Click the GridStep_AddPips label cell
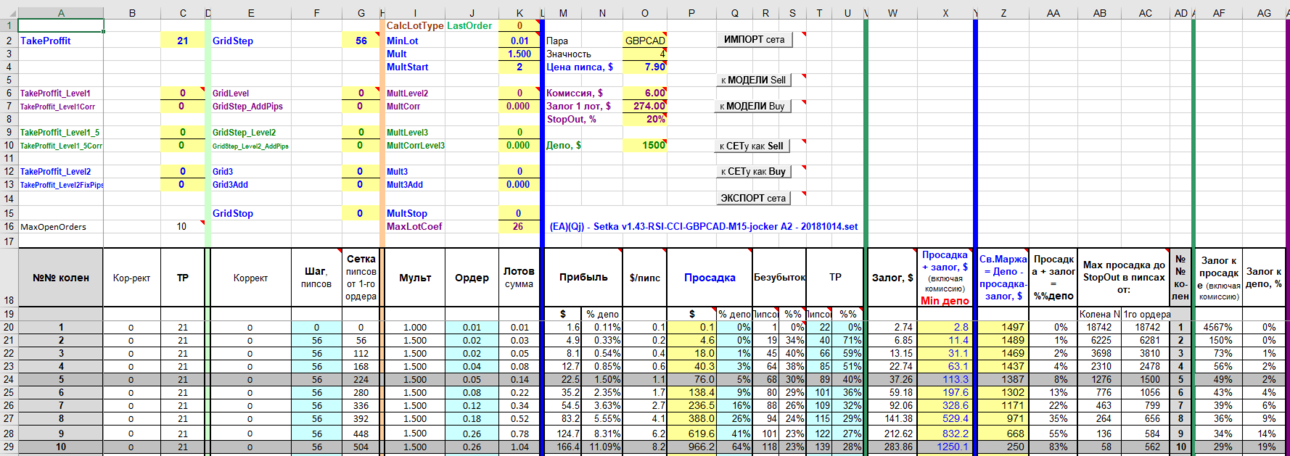The image size is (1290, 456). click(x=250, y=106)
